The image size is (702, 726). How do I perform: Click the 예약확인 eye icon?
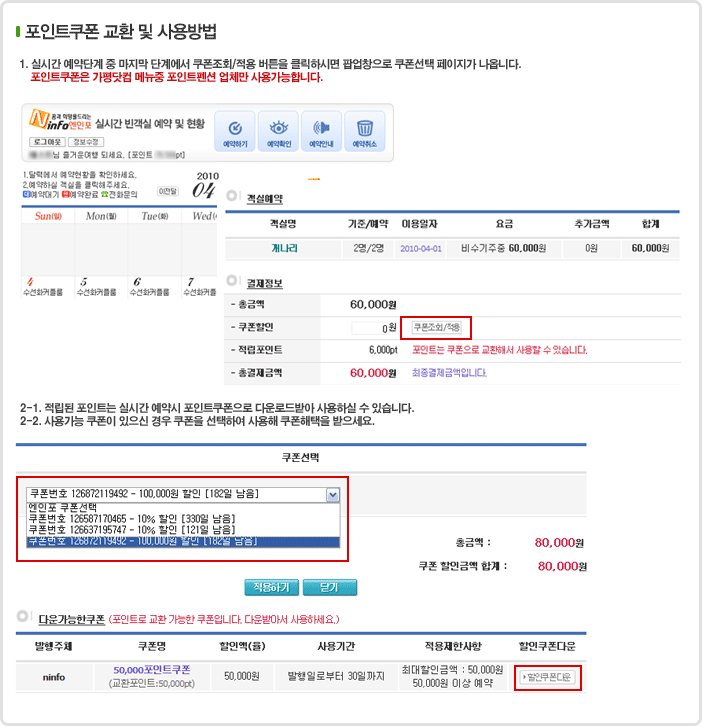pyautogui.click(x=279, y=133)
